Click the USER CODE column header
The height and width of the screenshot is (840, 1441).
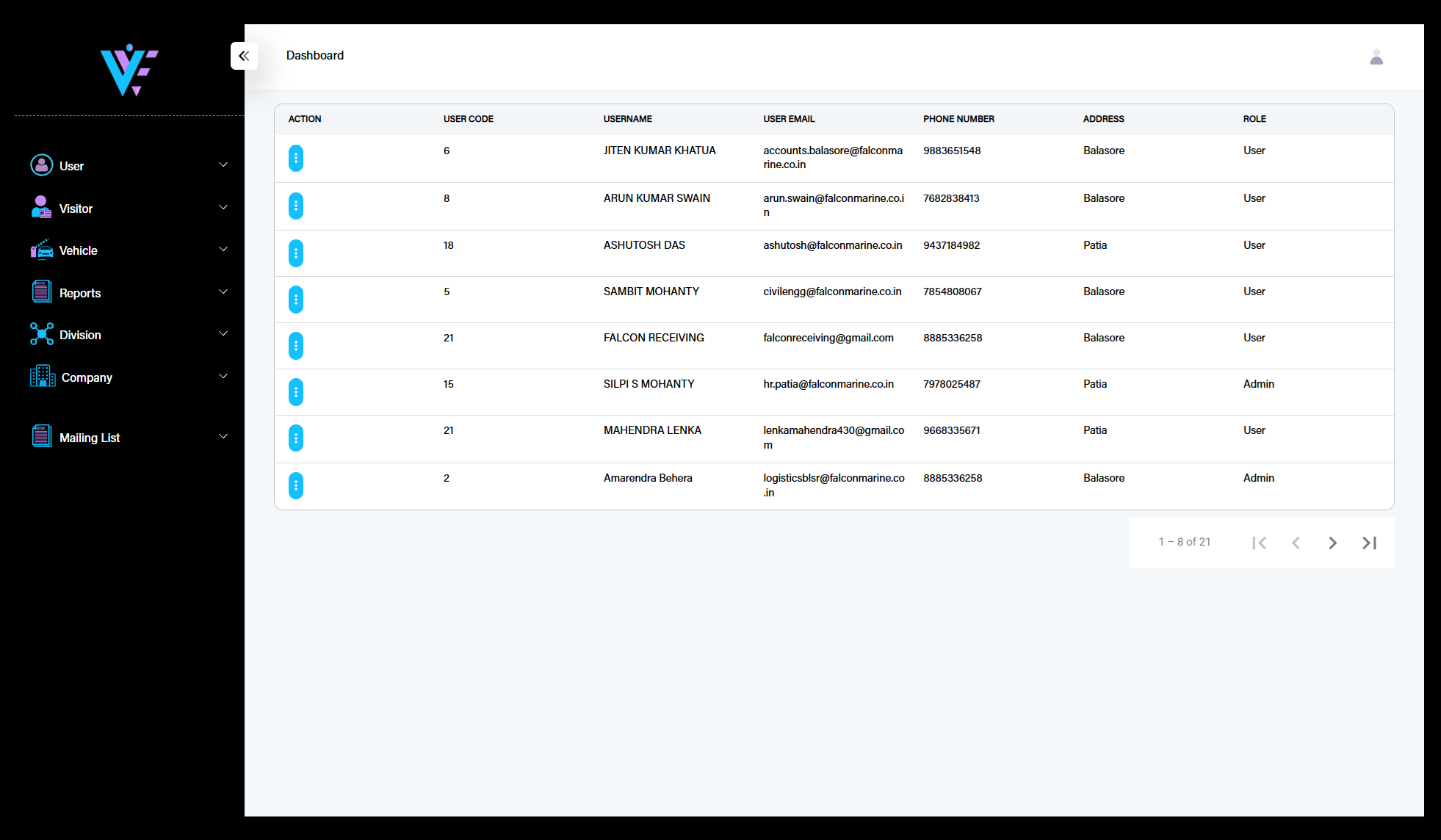point(468,119)
